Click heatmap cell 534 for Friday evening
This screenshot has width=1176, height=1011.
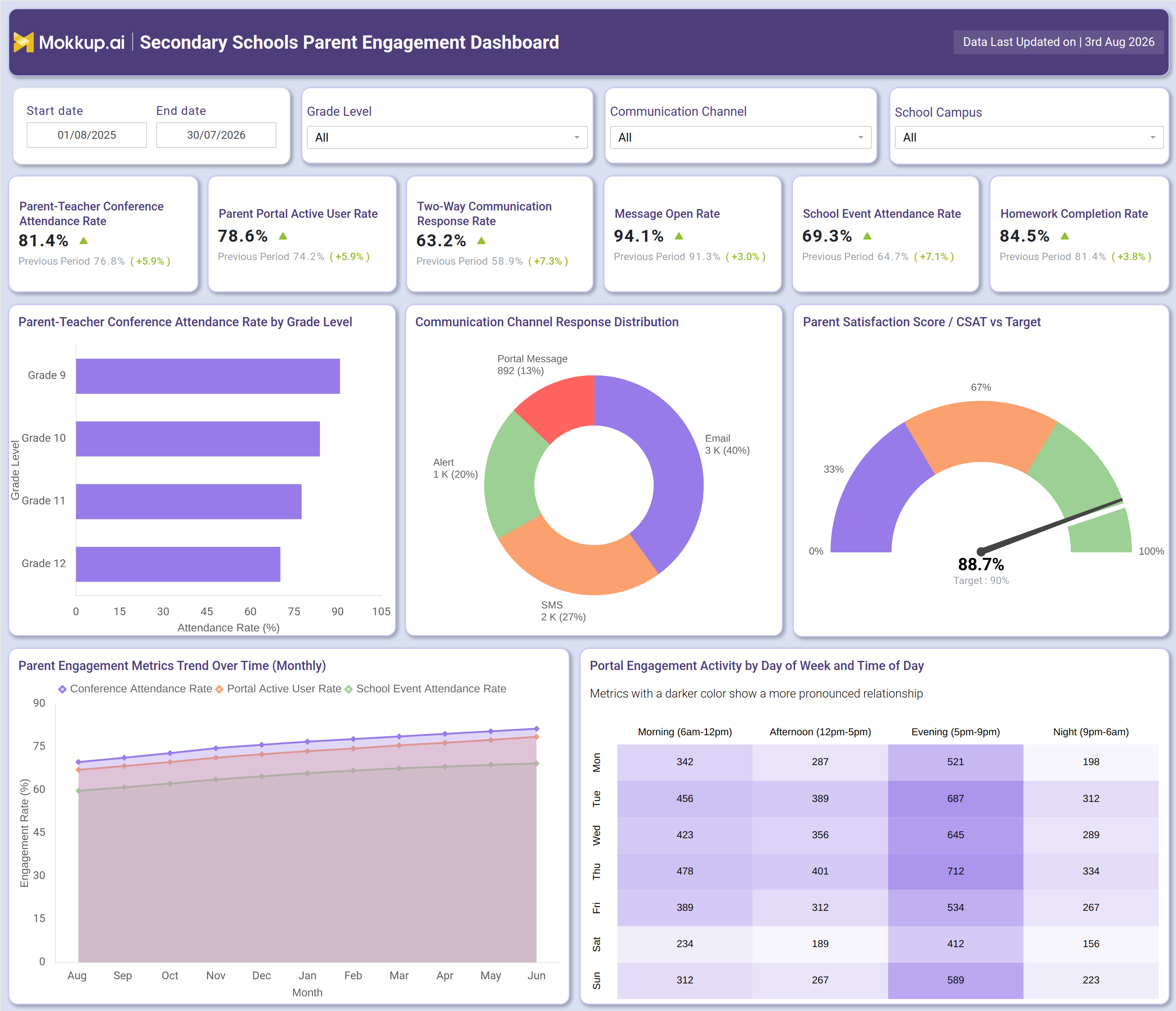pyautogui.click(x=955, y=908)
